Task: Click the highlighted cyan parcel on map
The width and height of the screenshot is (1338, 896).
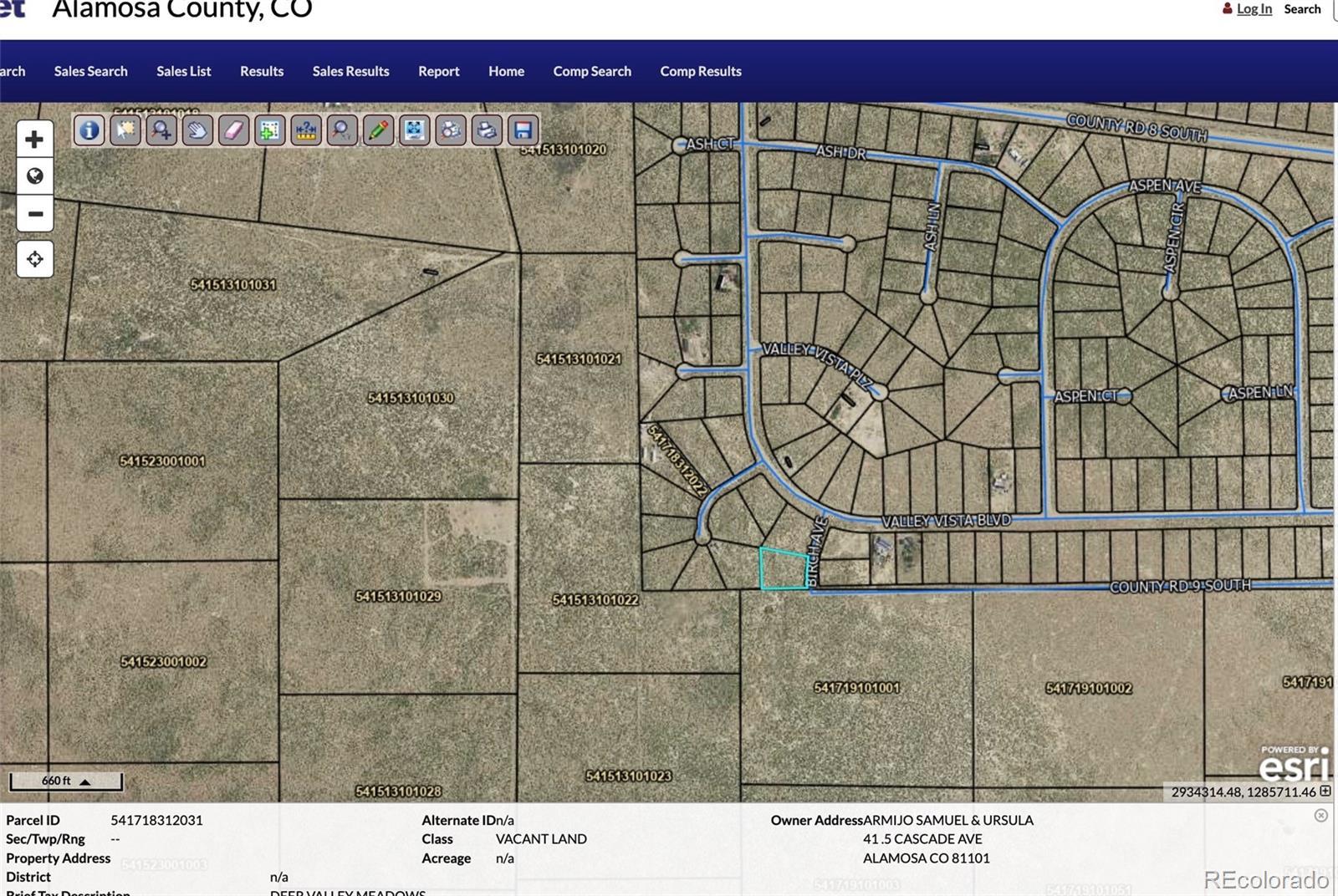Action: [x=783, y=570]
